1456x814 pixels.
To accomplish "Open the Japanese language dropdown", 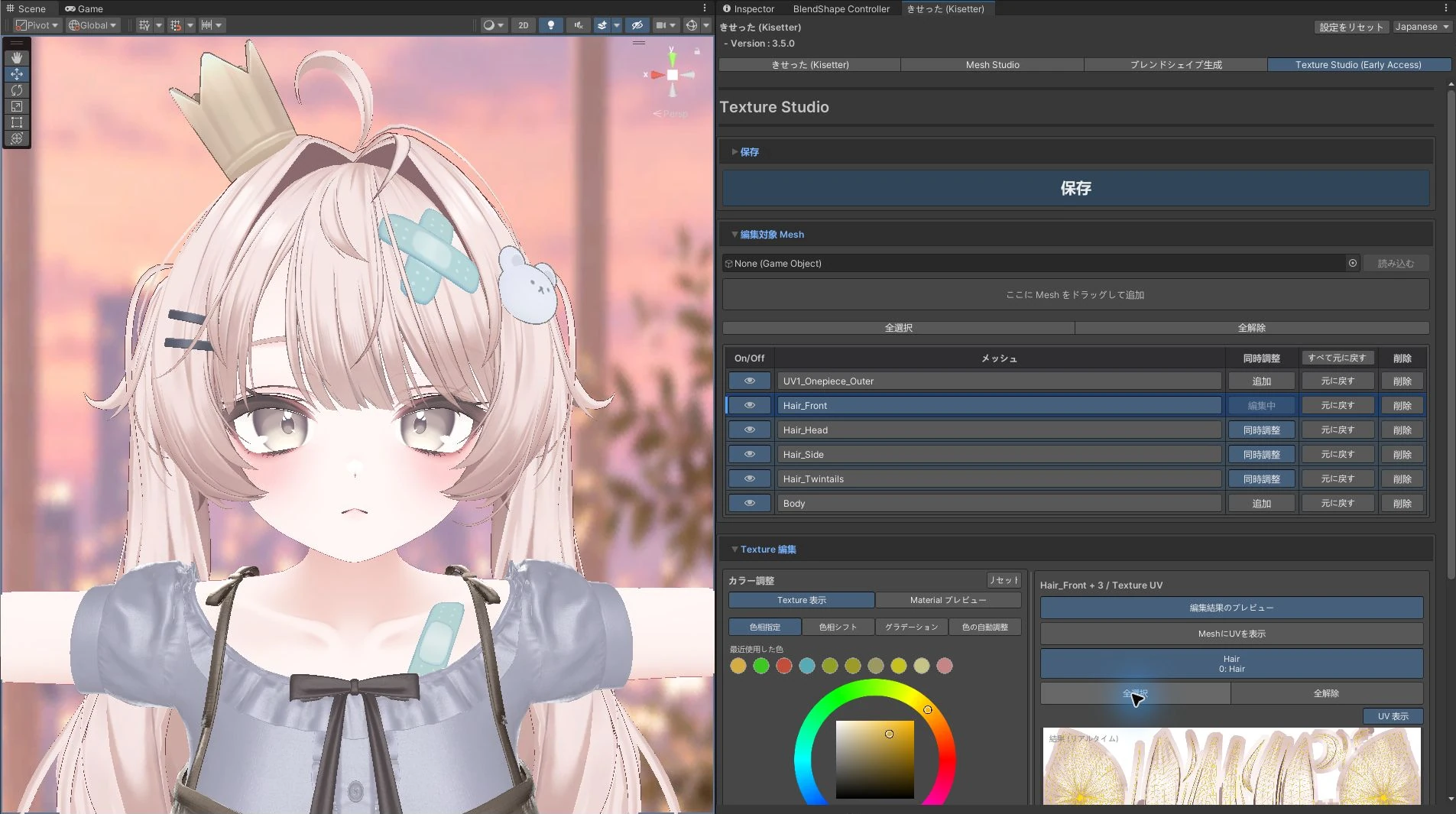I will pyautogui.click(x=1422, y=27).
